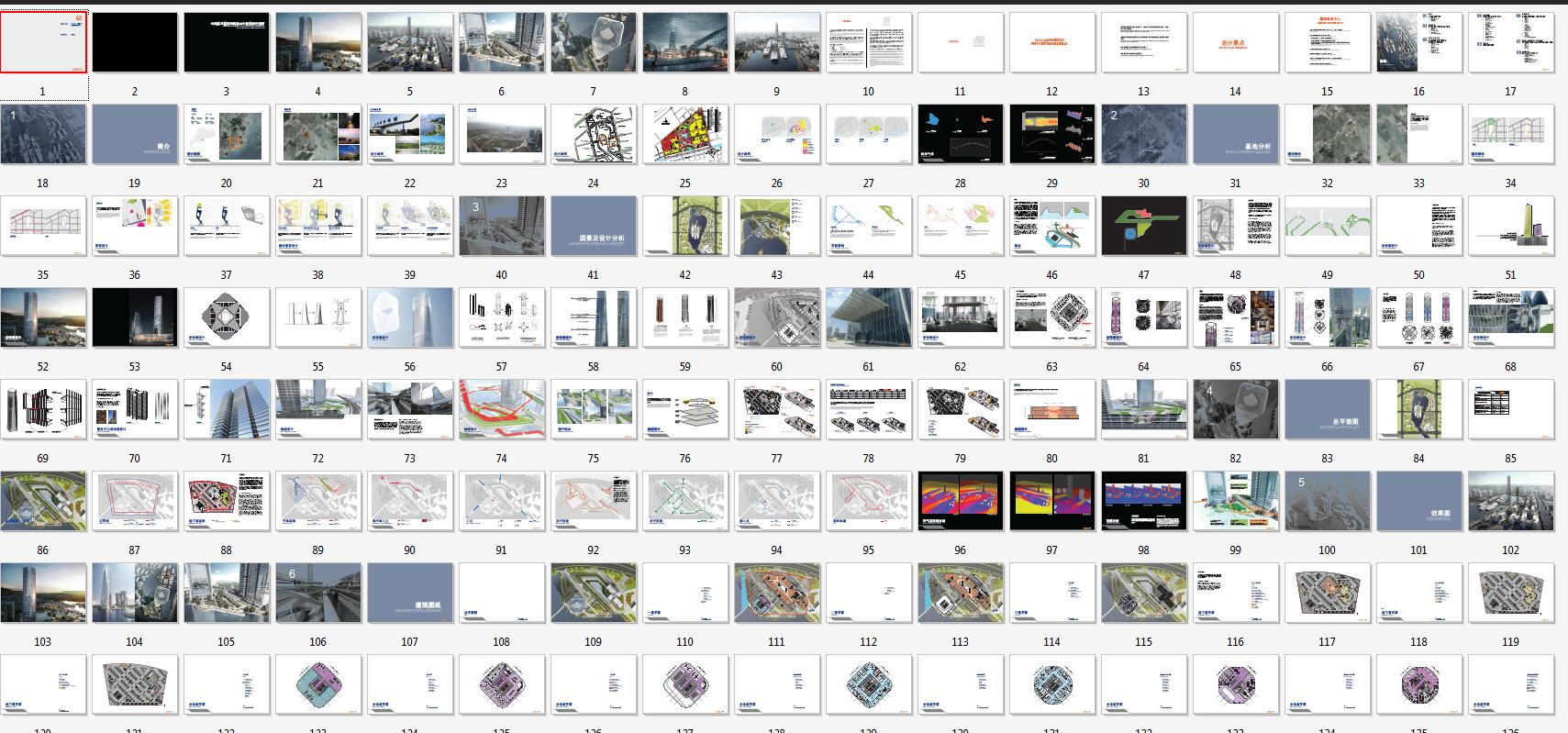Select slide 69 exploded facade diagram
Viewport: 1568px width, 733px height.
43,409
